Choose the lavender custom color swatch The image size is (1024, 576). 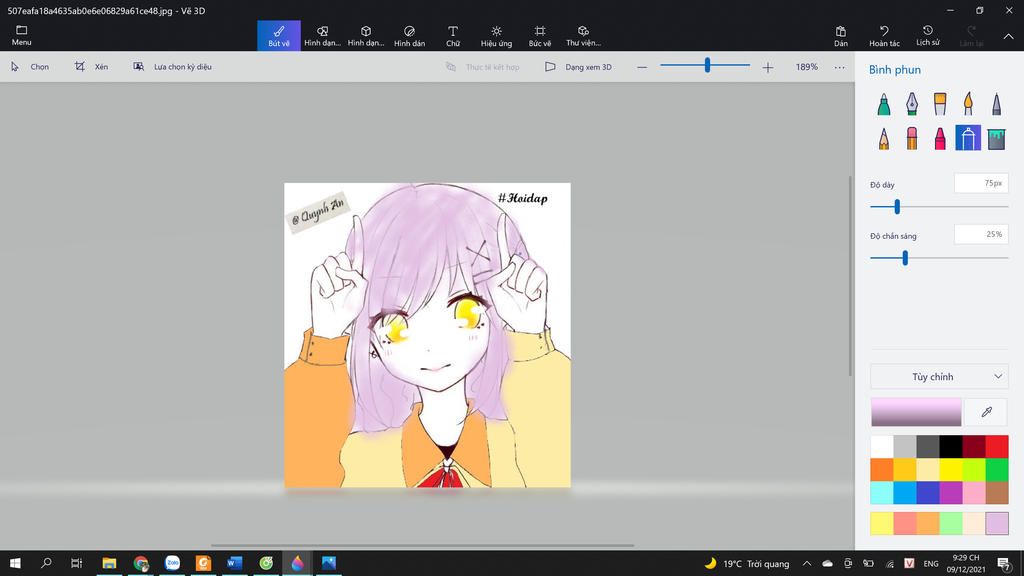click(997, 523)
